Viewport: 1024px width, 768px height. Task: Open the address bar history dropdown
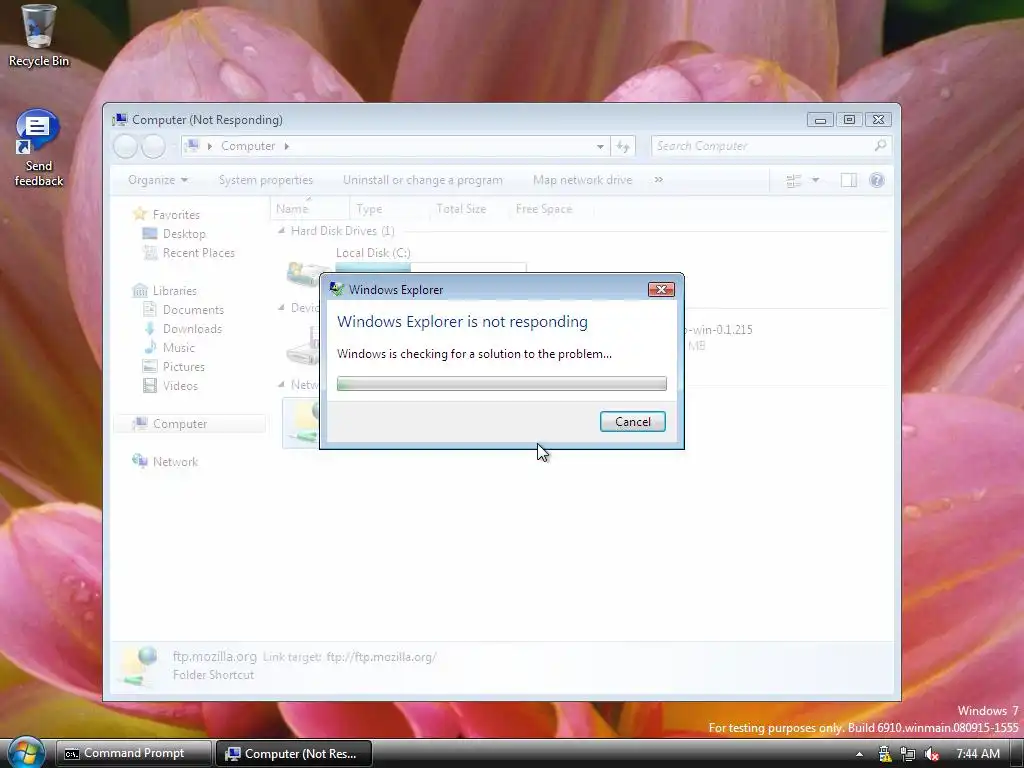point(600,146)
